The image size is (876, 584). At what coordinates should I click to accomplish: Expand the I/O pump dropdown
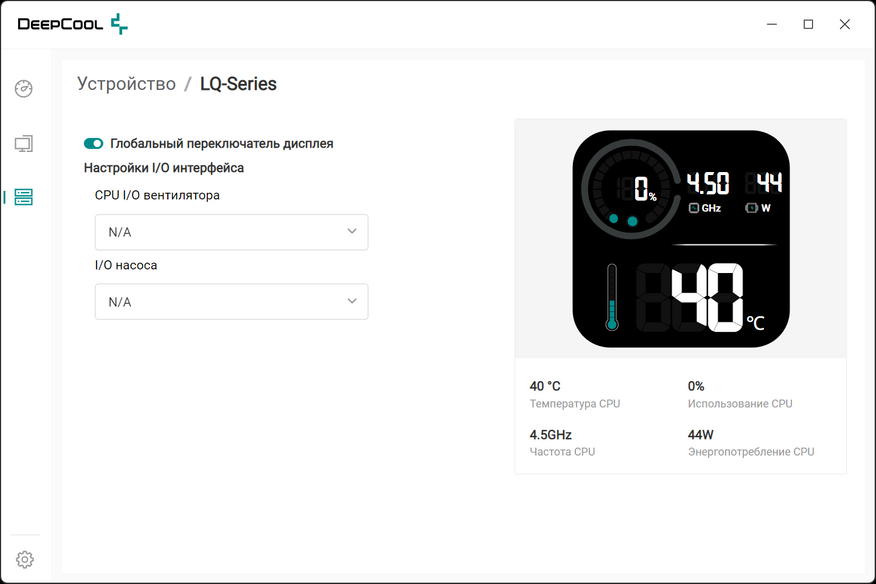tap(231, 302)
